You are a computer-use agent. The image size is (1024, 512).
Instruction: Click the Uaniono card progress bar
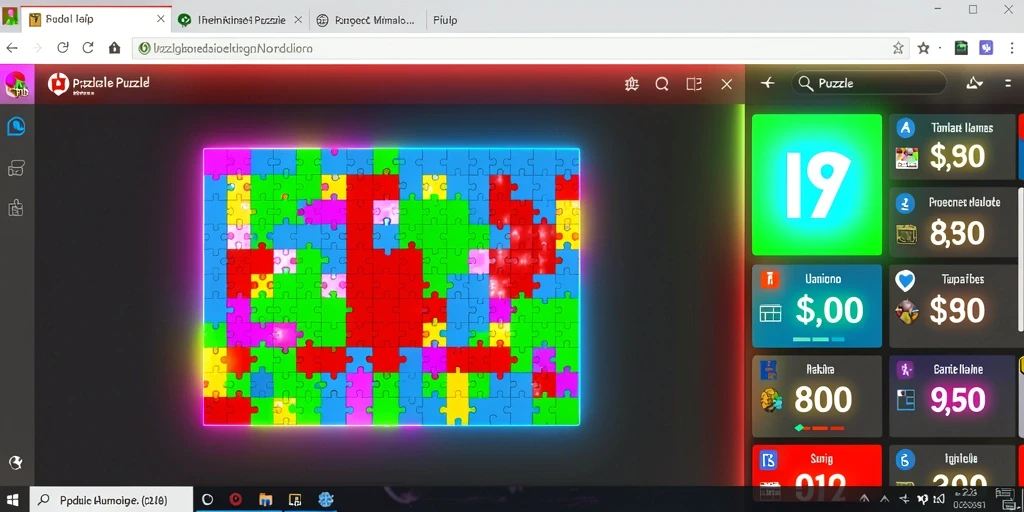click(818, 340)
